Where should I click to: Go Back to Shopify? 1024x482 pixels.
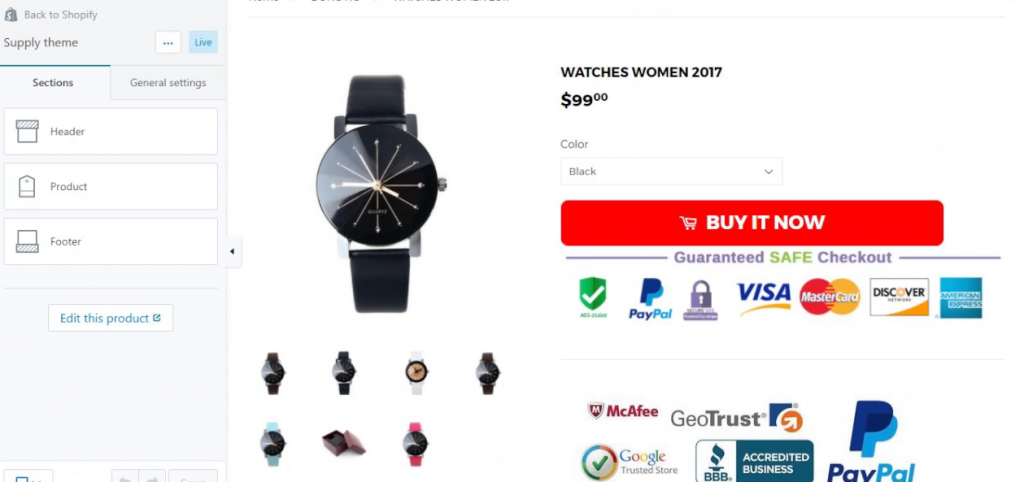(61, 14)
